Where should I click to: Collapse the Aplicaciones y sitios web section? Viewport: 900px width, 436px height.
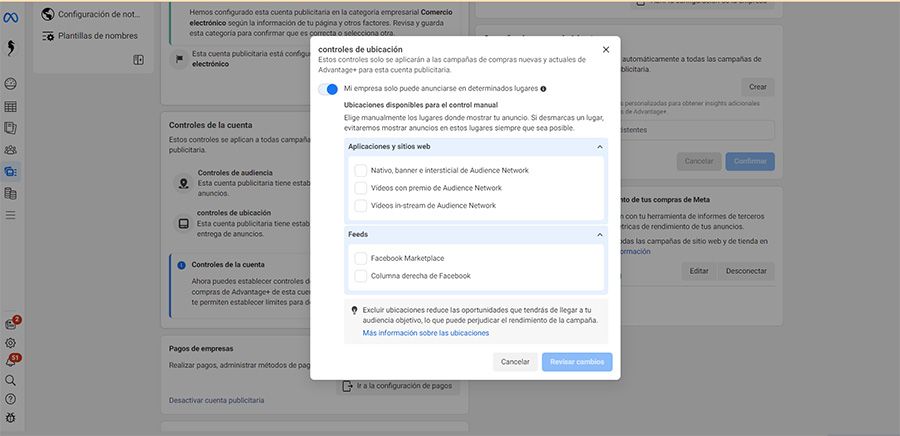click(x=599, y=147)
